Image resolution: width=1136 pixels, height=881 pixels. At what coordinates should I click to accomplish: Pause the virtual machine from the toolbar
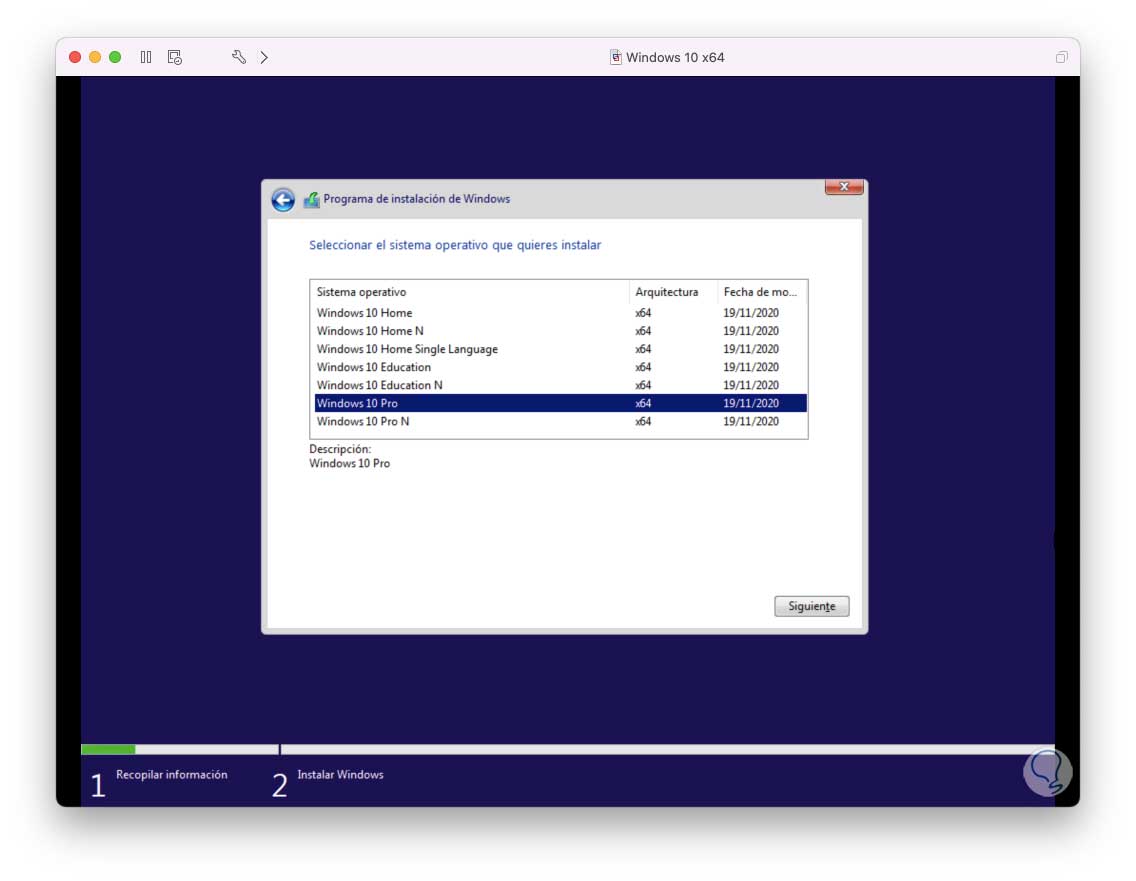[x=146, y=57]
